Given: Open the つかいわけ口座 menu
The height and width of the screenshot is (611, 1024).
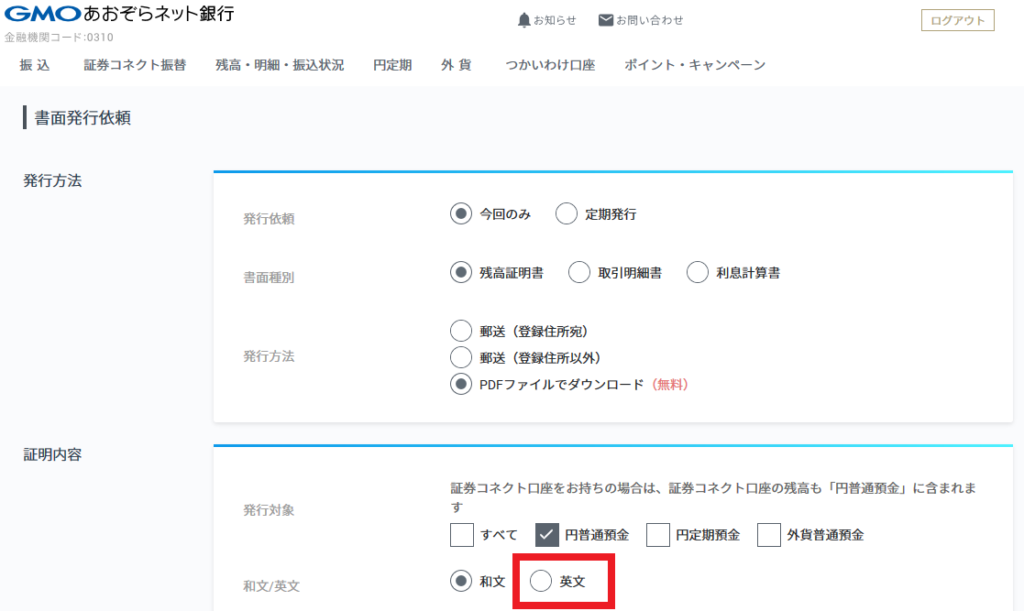Looking at the screenshot, I should click(550, 65).
